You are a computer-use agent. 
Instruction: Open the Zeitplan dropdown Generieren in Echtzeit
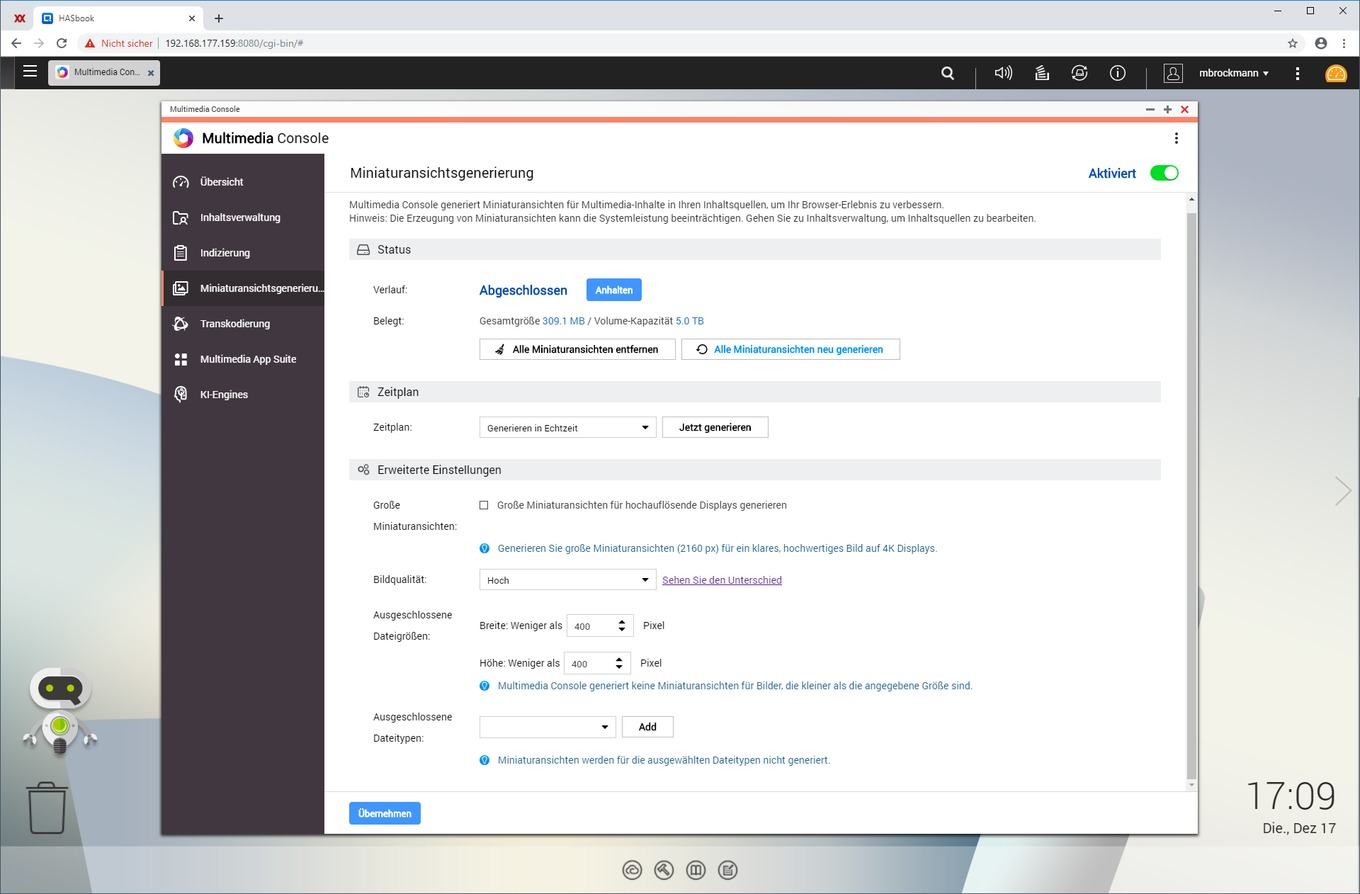568,427
